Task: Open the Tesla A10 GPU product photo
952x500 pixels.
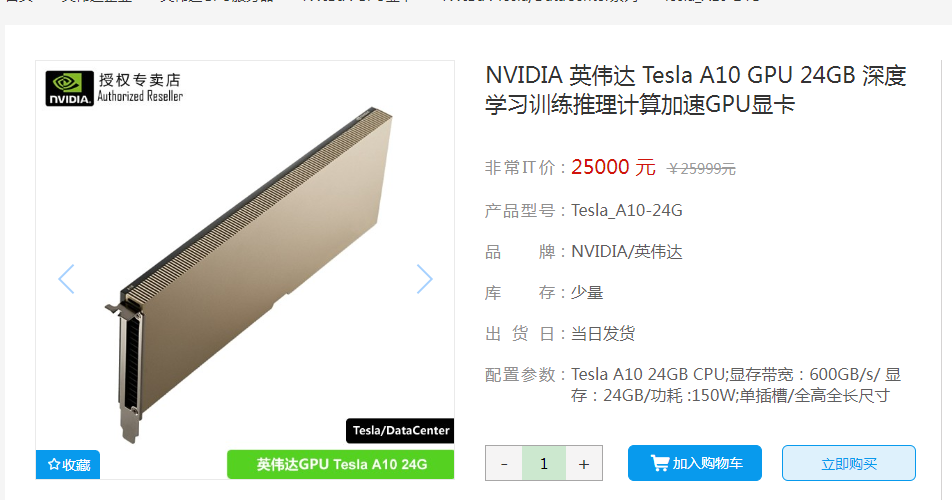Action: coord(249,273)
